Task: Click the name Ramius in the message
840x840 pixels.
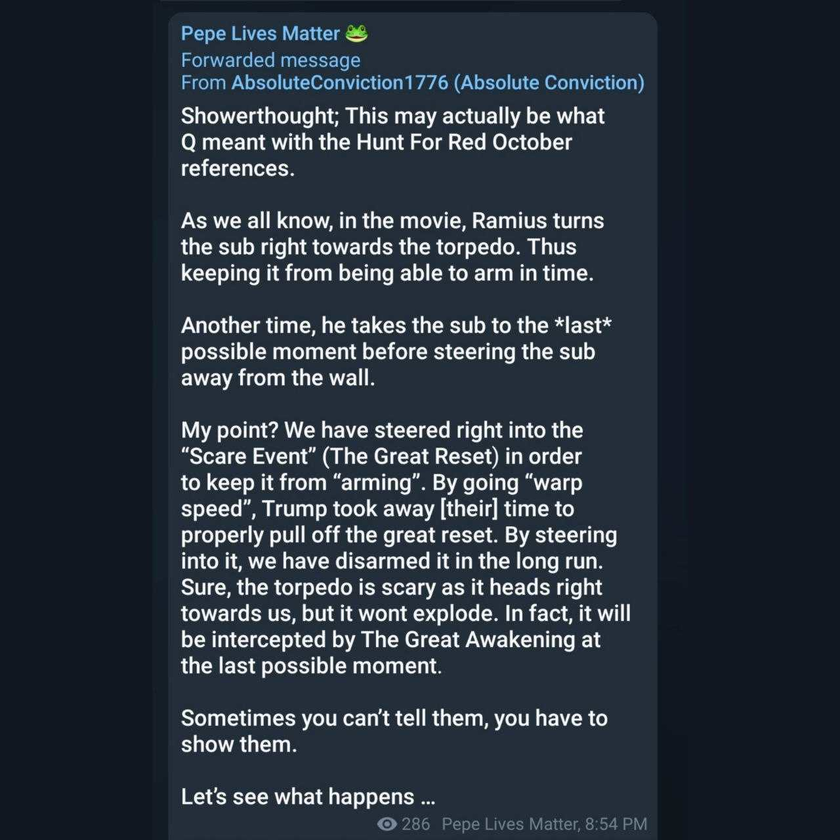Action: 509,221
